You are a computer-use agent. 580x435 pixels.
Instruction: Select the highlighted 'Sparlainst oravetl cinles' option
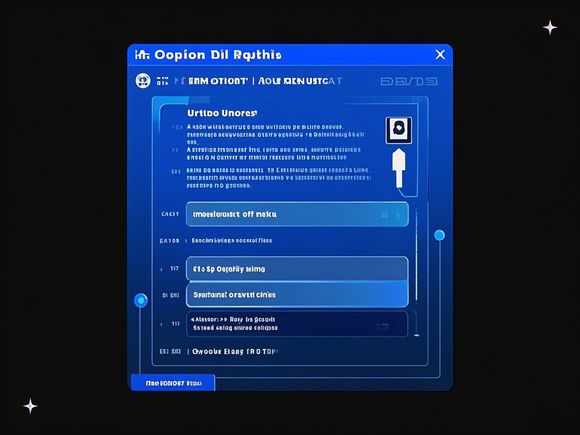tap(297, 295)
